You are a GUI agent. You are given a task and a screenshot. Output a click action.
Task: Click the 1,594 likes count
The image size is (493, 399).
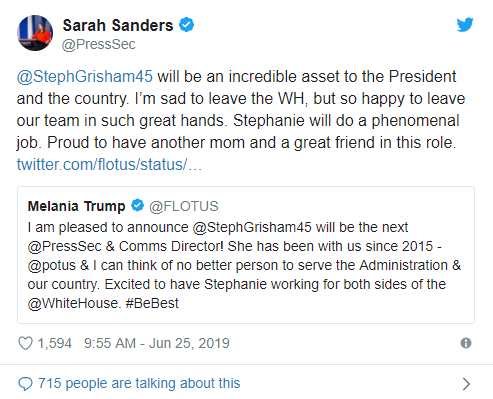point(54,343)
